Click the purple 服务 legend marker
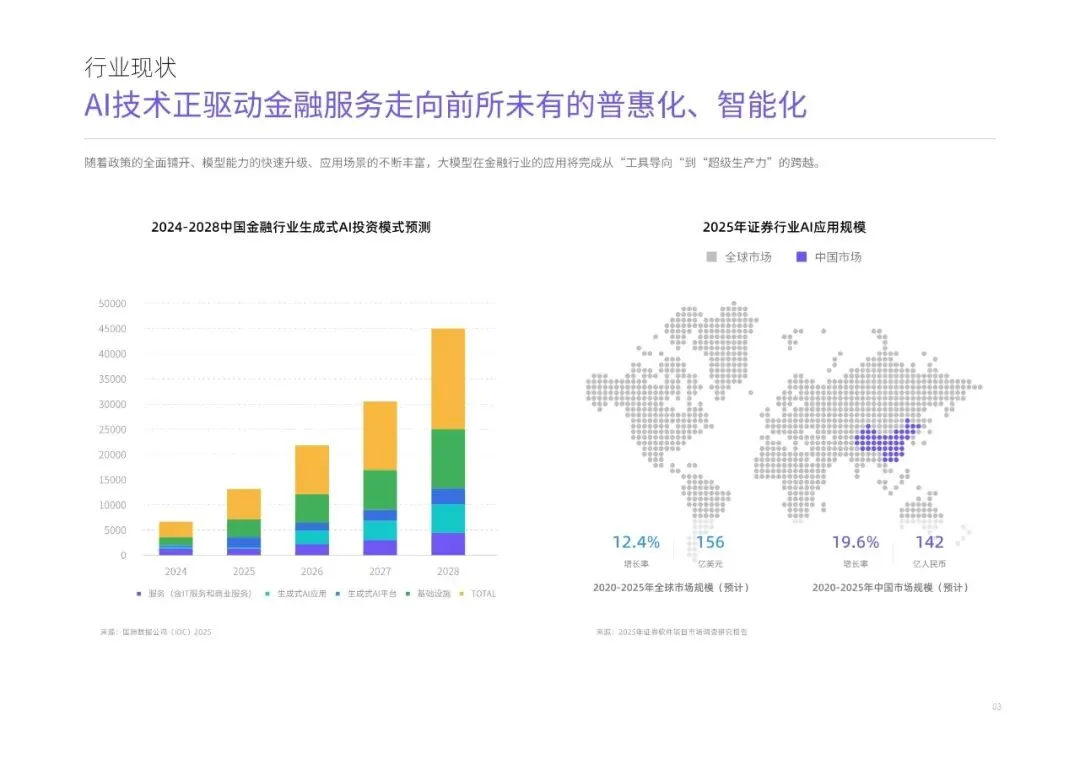 coord(138,594)
